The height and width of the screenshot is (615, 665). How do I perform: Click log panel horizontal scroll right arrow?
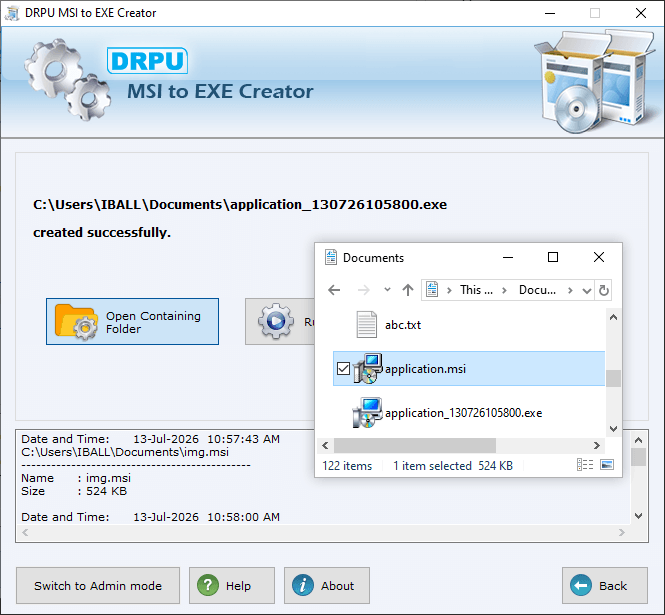pyautogui.click(x=622, y=532)
